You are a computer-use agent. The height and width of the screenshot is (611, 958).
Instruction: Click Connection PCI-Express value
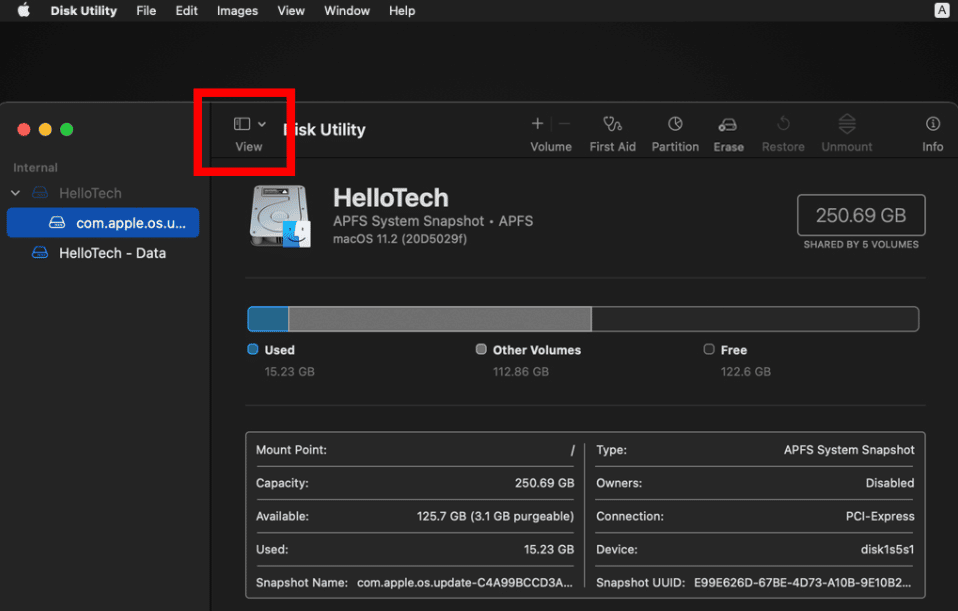(x=880, y=516)
